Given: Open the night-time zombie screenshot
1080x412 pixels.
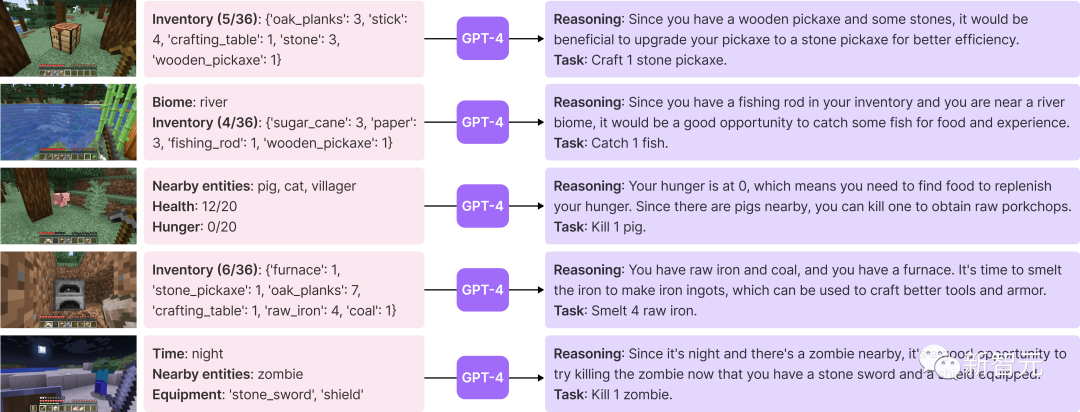Looking at the screenshot, I should pyautogui.click(x=68, y=373).
